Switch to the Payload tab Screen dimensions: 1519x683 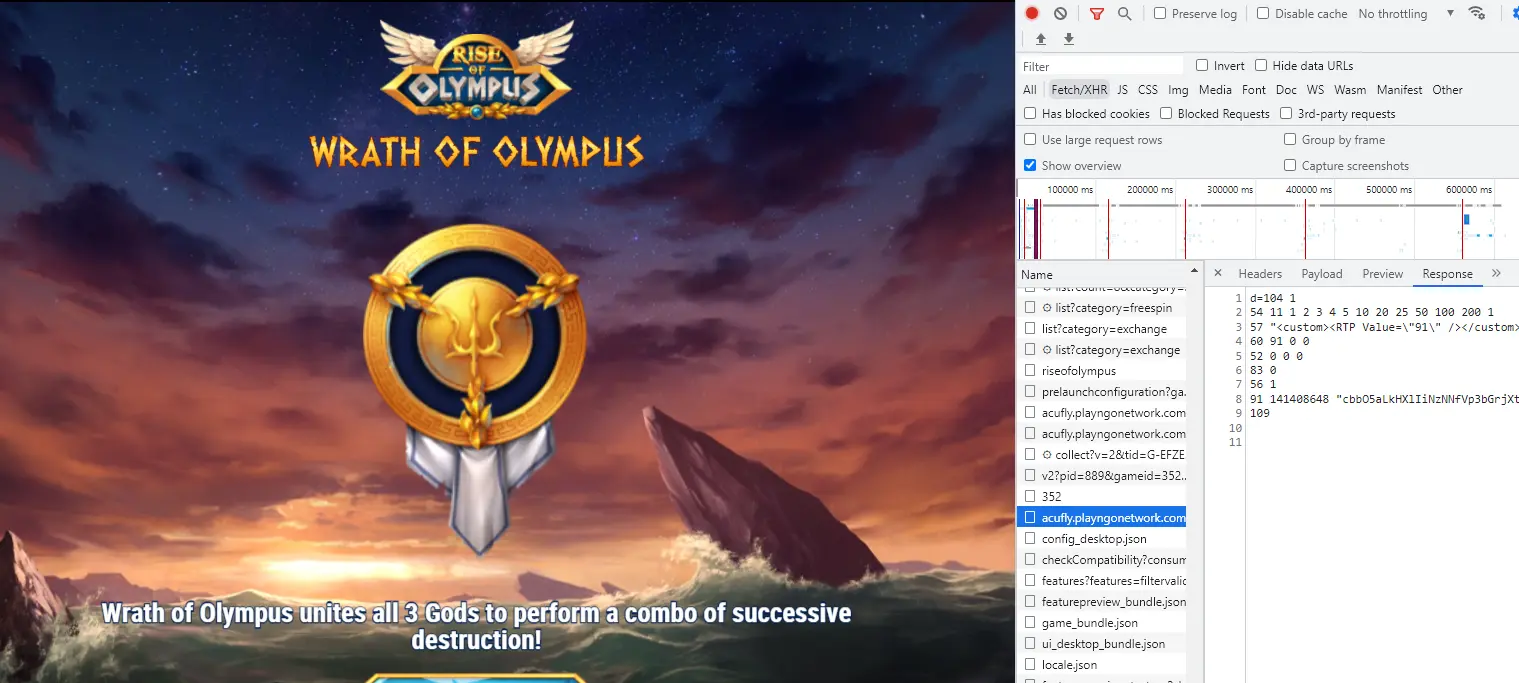point(1322,274)
